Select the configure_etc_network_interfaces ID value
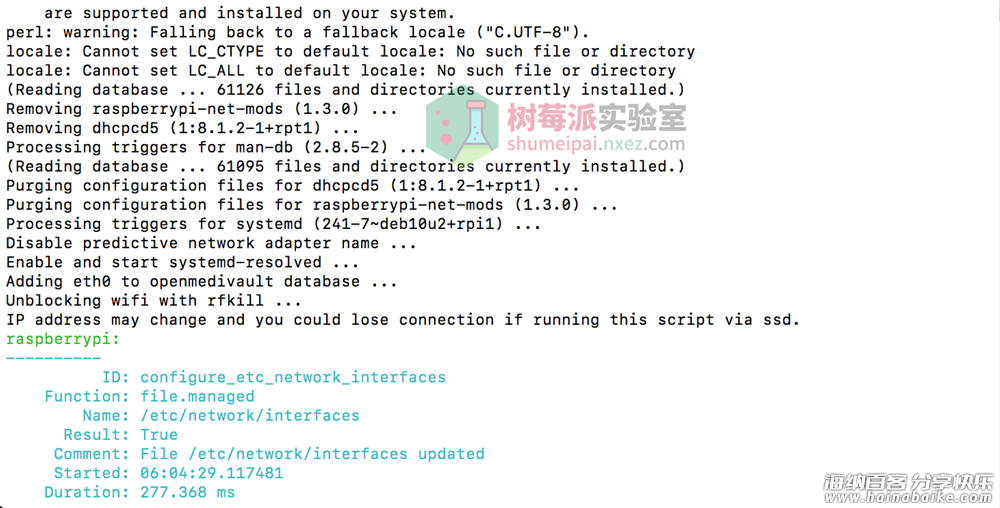 [293, 377]
